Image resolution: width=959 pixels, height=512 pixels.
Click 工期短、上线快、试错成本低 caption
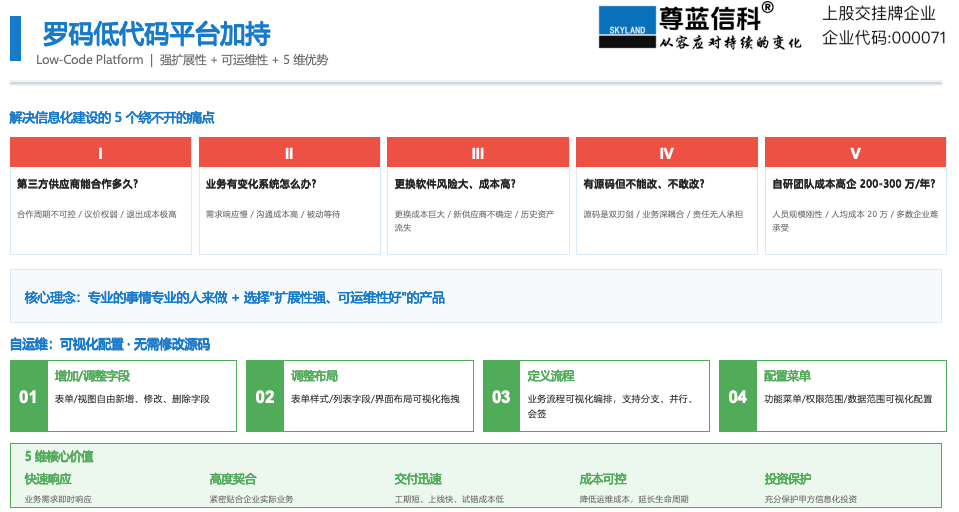[450, 499]
